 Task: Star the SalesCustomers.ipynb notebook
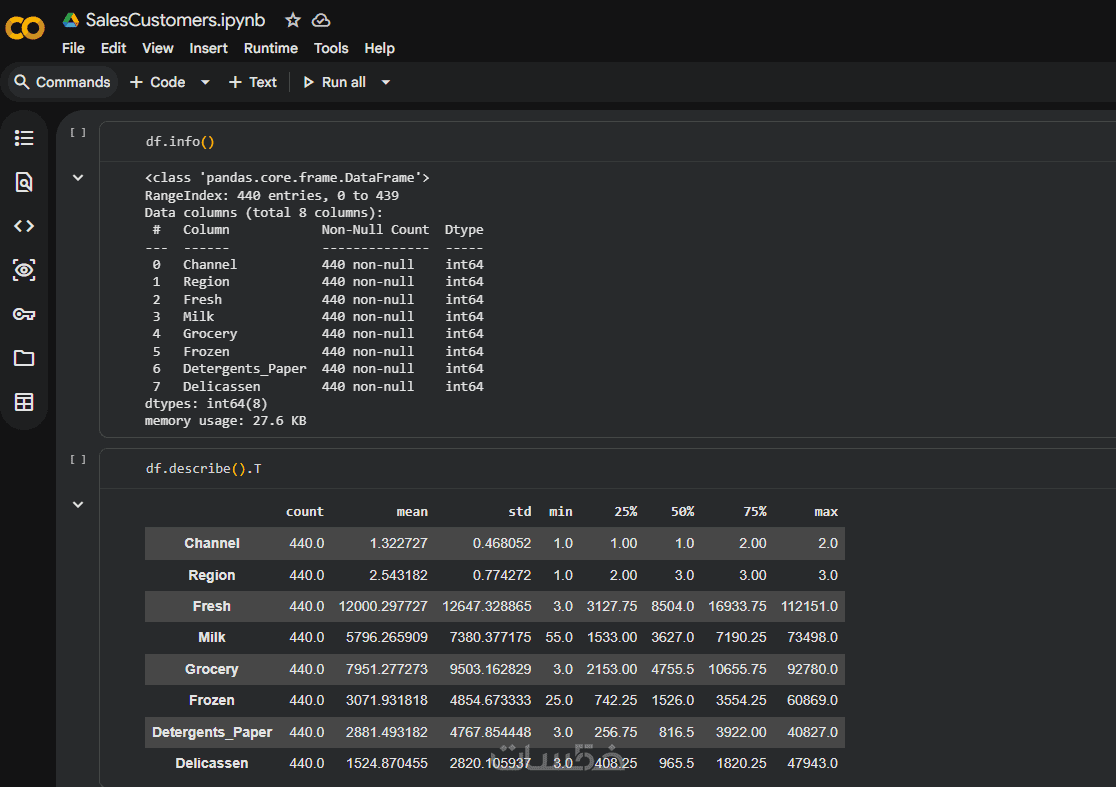[293, 20]
